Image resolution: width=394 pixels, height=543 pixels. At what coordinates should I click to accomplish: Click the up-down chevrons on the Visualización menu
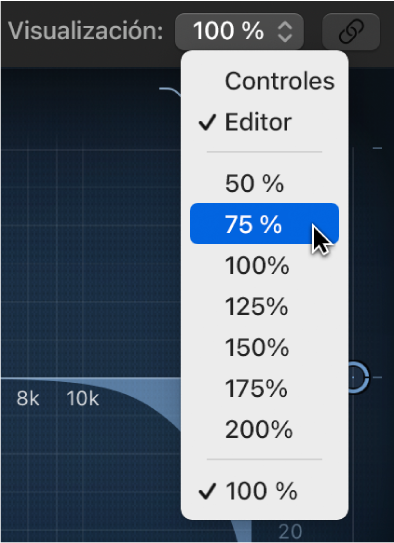[x=285, y=32]
